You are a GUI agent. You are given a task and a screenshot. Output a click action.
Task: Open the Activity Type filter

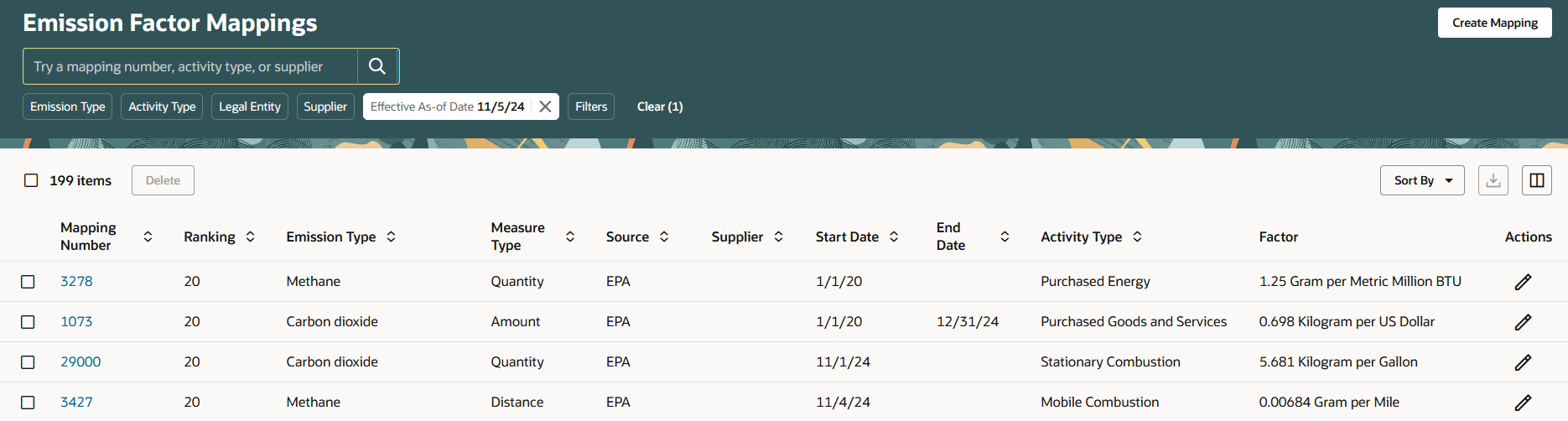(162, 107)
